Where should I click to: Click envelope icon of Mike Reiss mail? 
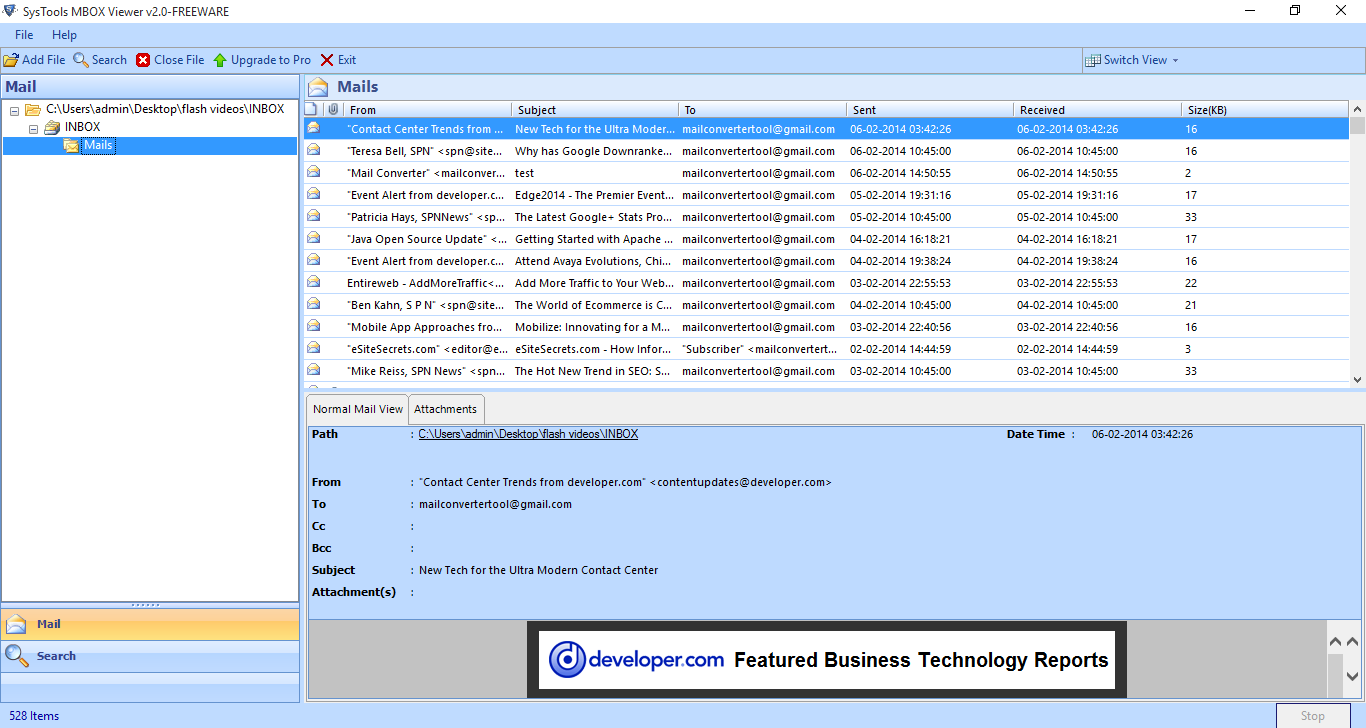313,370
